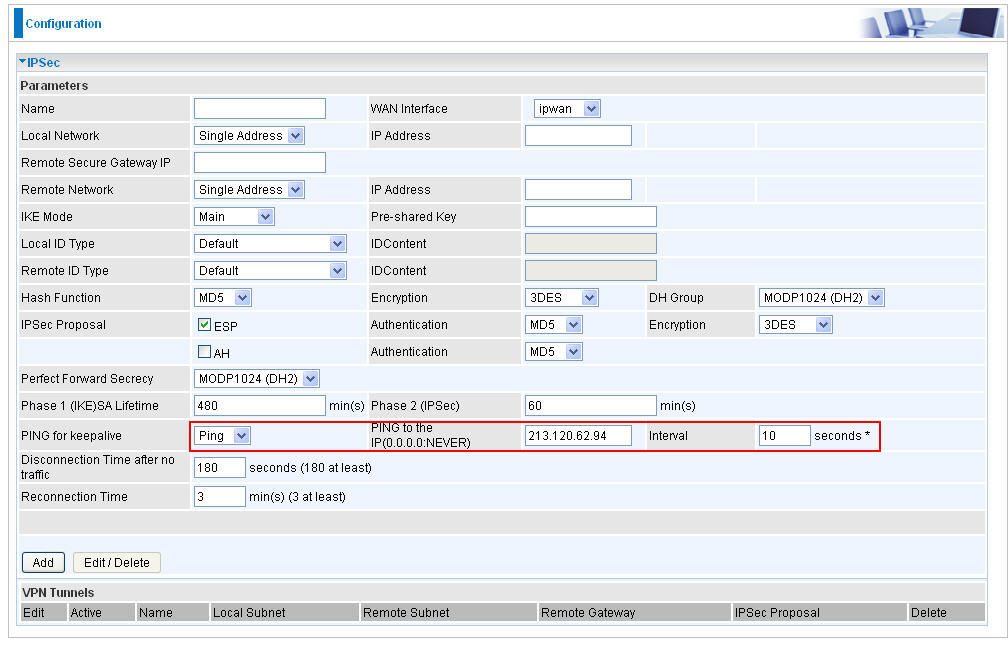The width and height of the screenshot is (1008, 671).
Task: Click the Remote Subnet column header
Action: [406, 613]
